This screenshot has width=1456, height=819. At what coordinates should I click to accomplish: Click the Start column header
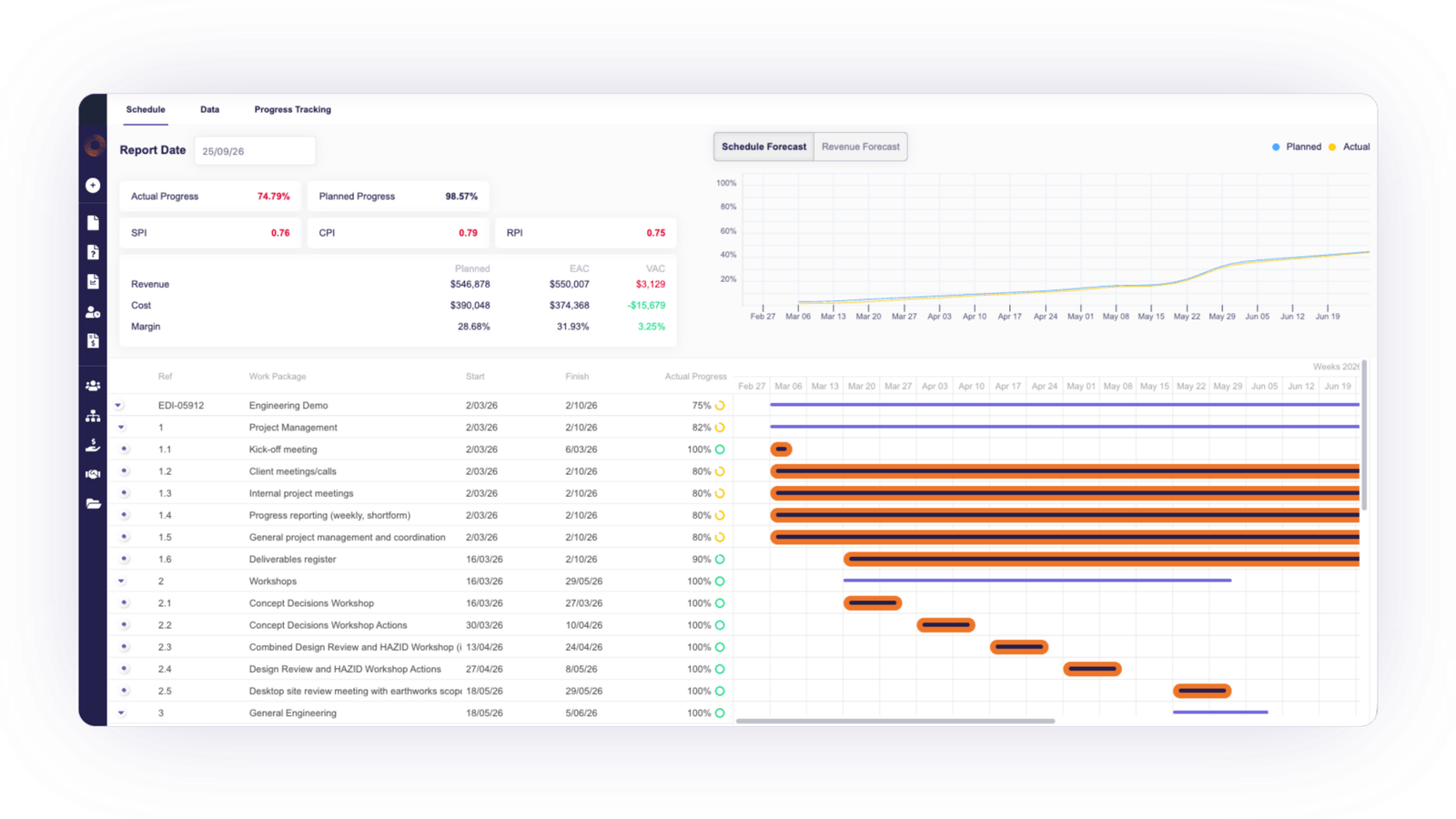(x=475, y=377)
